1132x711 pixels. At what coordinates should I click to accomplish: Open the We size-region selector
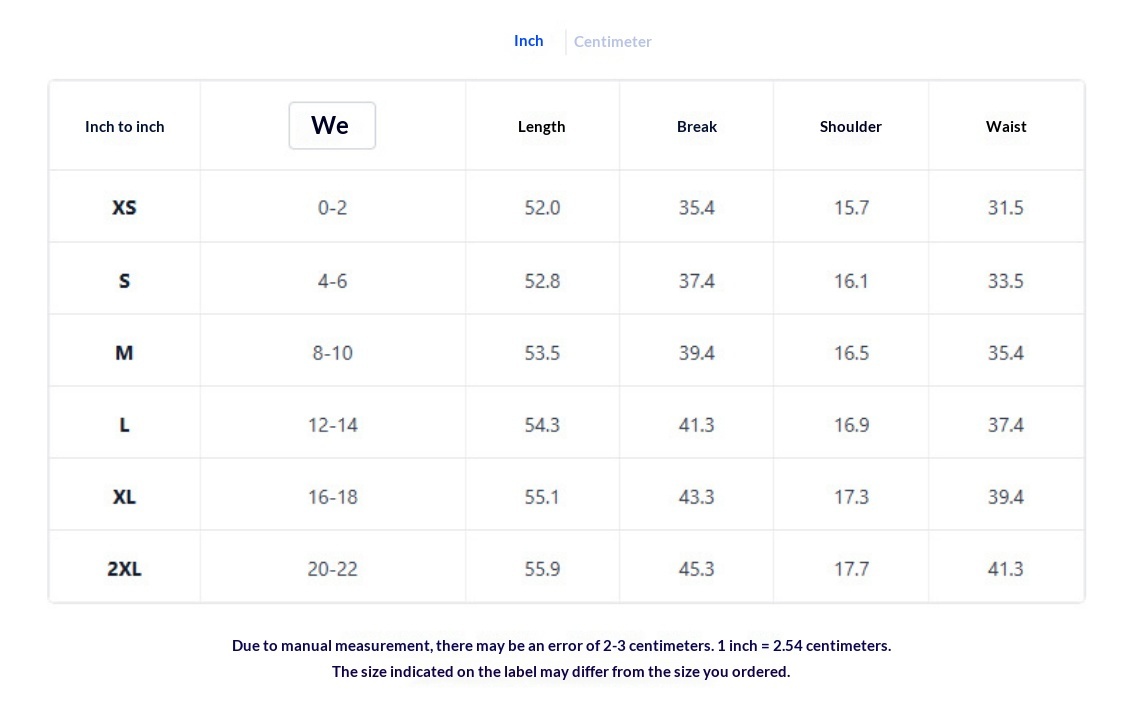coord(332,126)
